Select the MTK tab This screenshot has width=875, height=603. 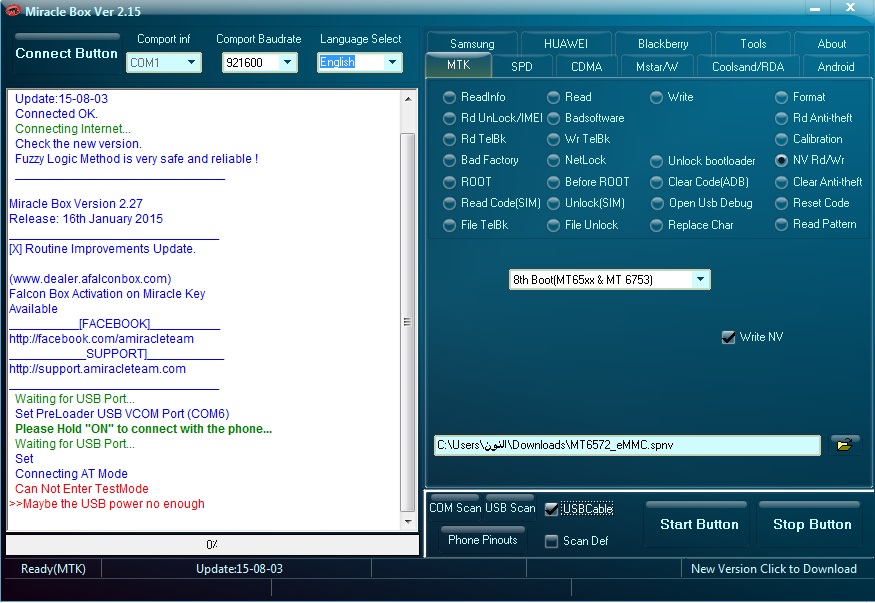(x=459, y=65)
